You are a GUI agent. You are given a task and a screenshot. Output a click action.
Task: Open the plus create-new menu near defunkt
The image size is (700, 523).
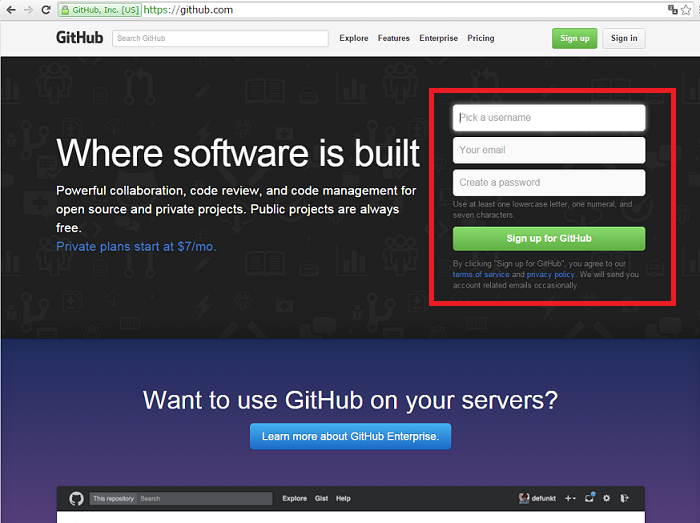pos(570,498)
